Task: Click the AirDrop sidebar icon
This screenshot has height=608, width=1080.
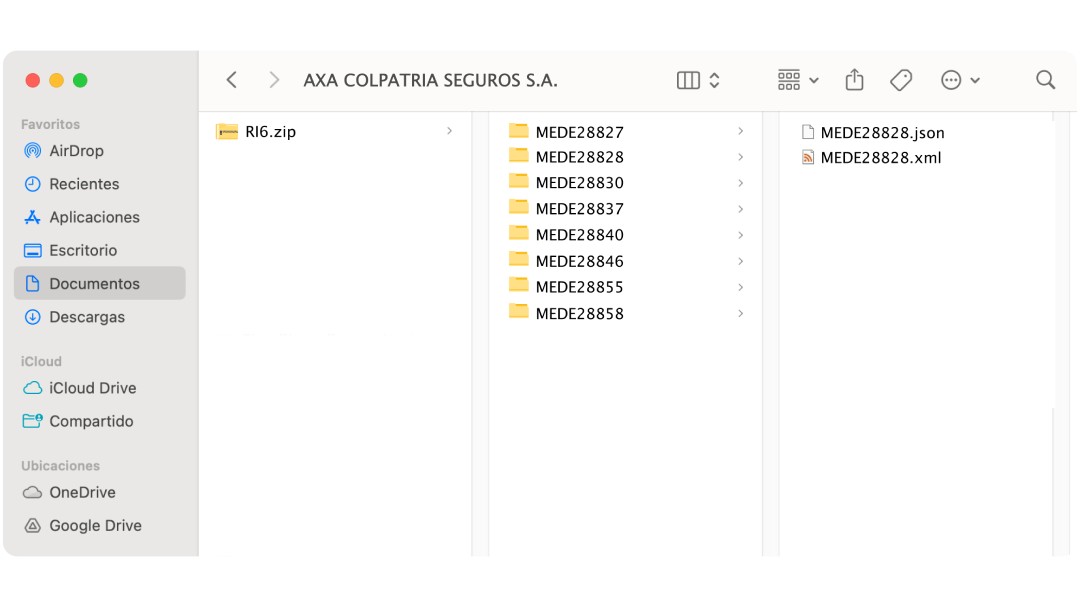Action: (x=32, y=151)
